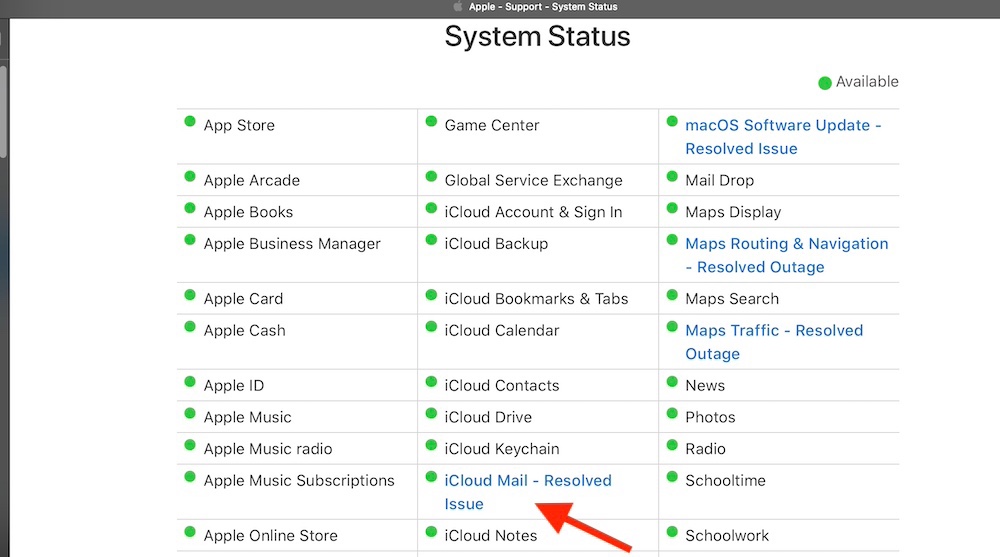This screenshot has width=1000, height=557.
Task: Click the green status dot beside Apple ID
Action: click(189, 382)
